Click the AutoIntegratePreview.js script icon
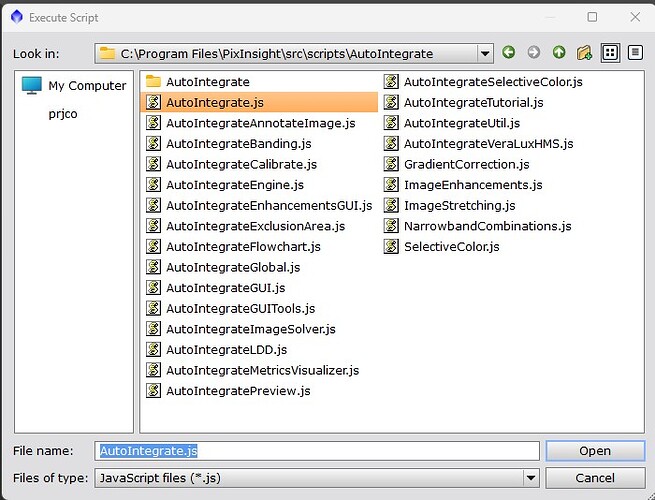 click(x=153, y=391)
